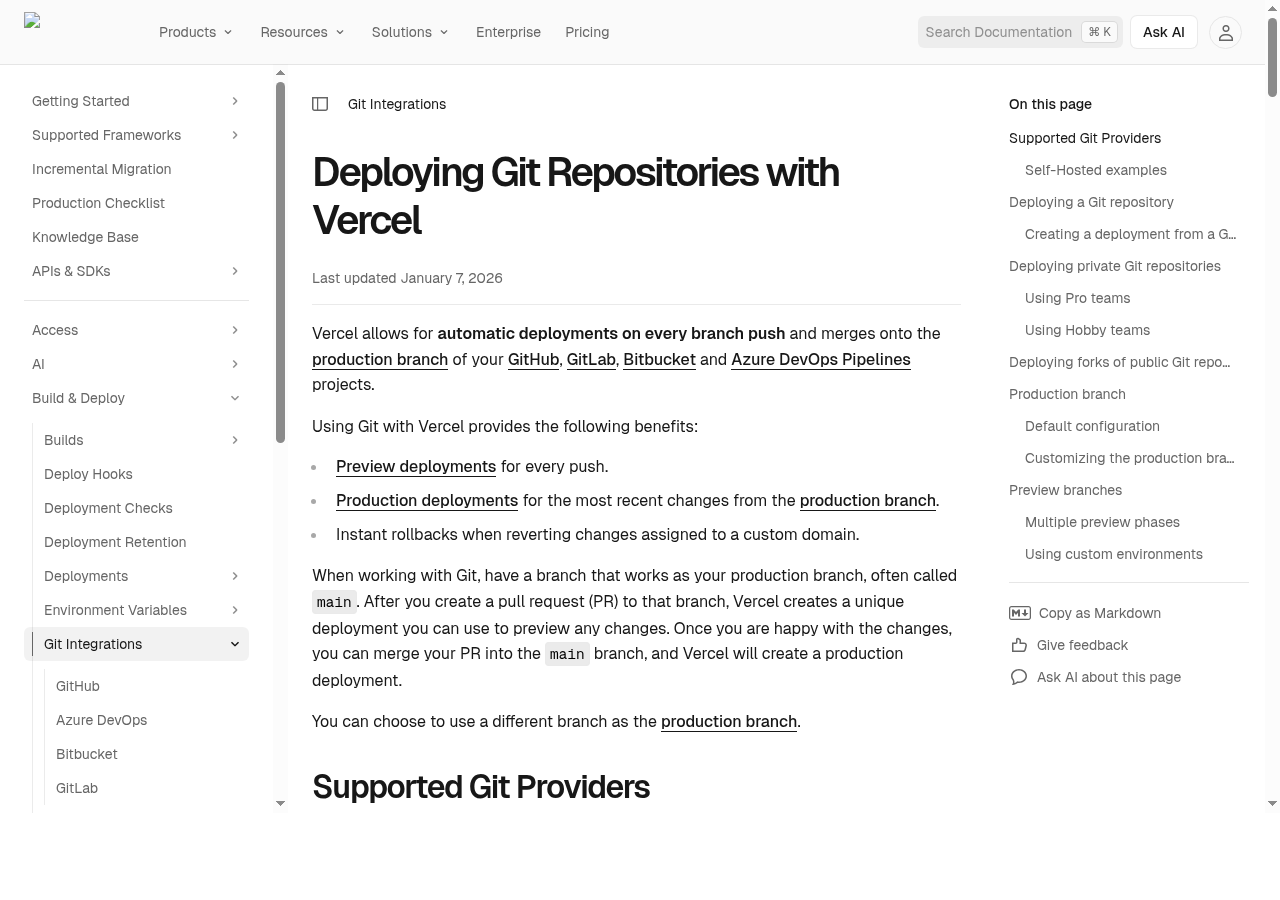Image resolution: width=1280 pixels, height=900 pixels.
Task: Jump to Self-Hosted examples section
Action: pyautogui.click(x=1096, y=170)
